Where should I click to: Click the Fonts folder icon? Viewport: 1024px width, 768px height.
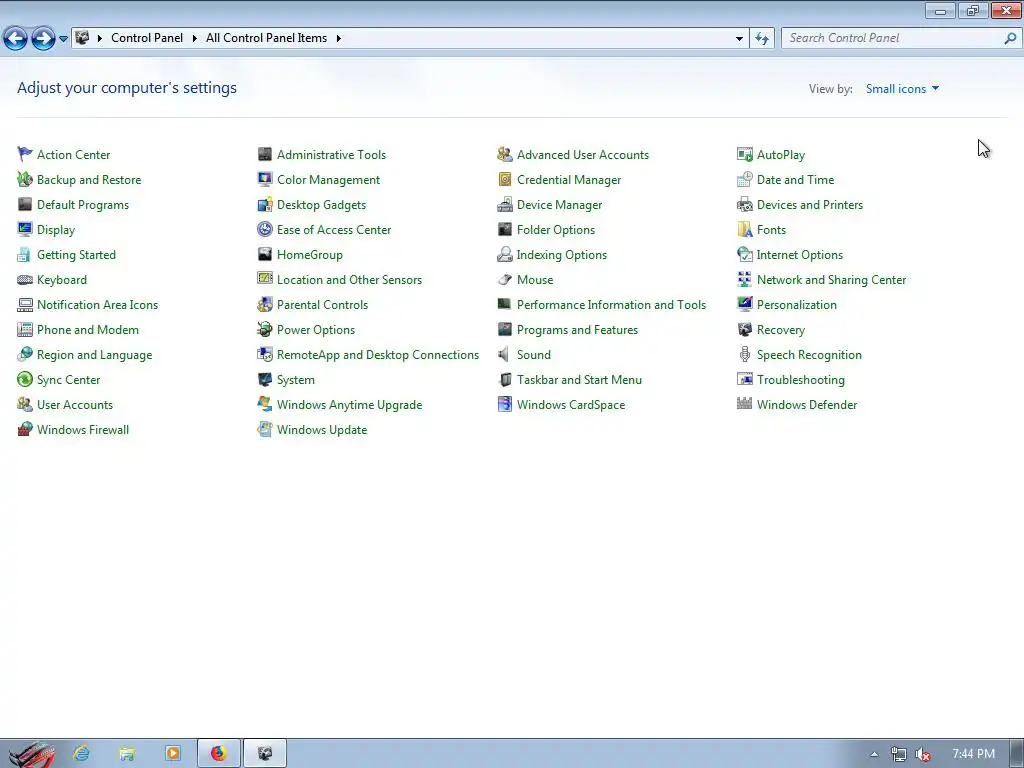pyautogui.click(x=744, y=229)
